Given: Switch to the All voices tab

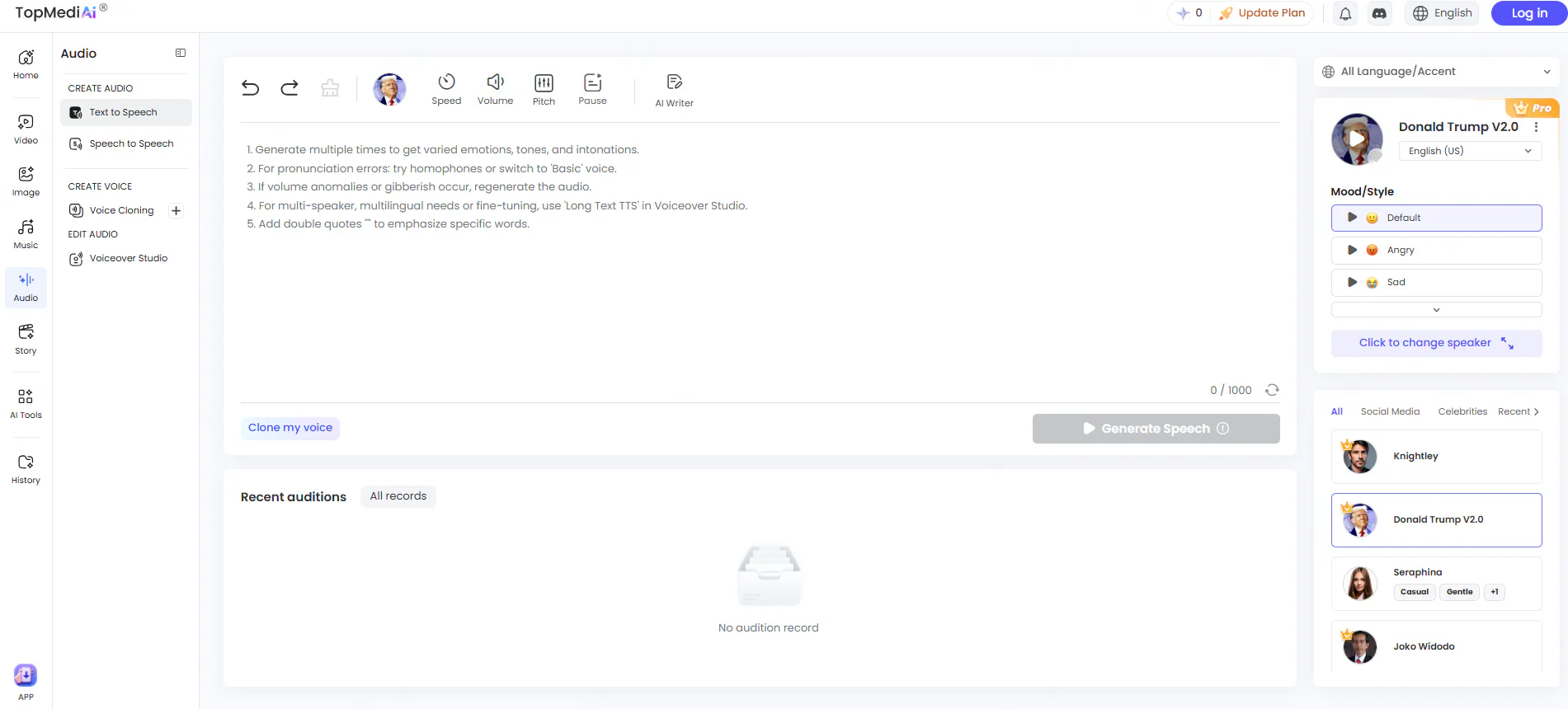Looking at the screenshot, I should 1337,412.
